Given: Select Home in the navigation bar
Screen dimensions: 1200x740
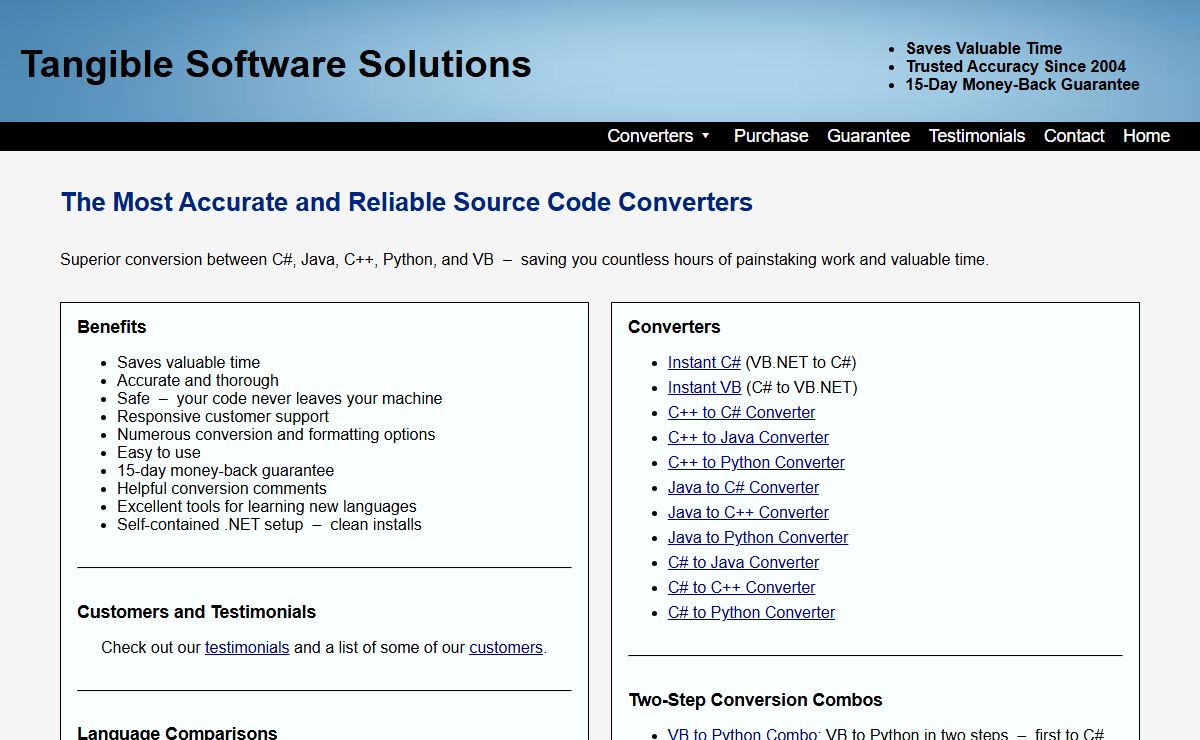Looking at the screenshot, I should pyautogui.click(x=1146, y=136).
